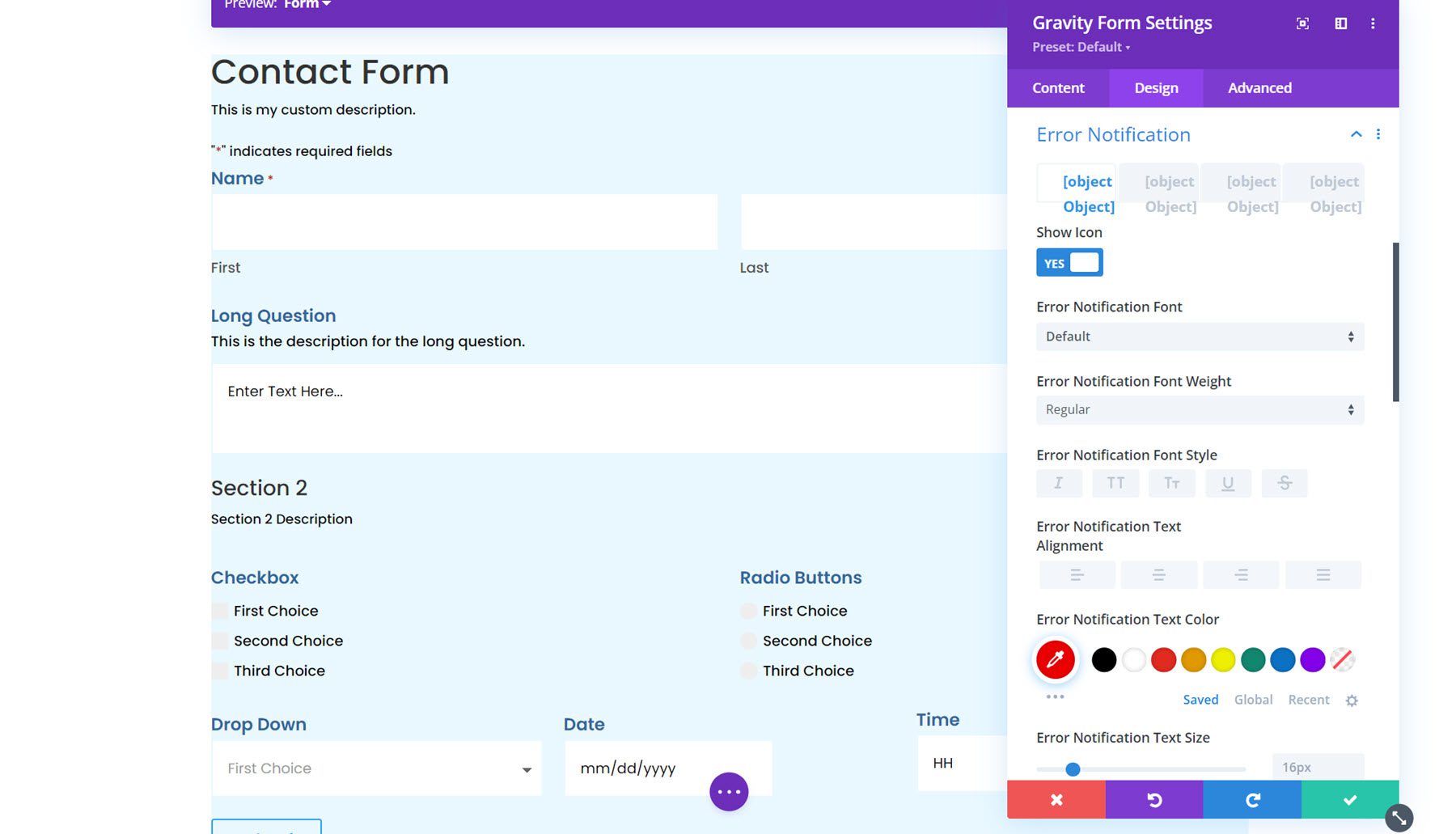Open the Drop Down field showing First Choice
Image resolution: width=1456 pixels, height=834 pixels.
tap(376, 768)
